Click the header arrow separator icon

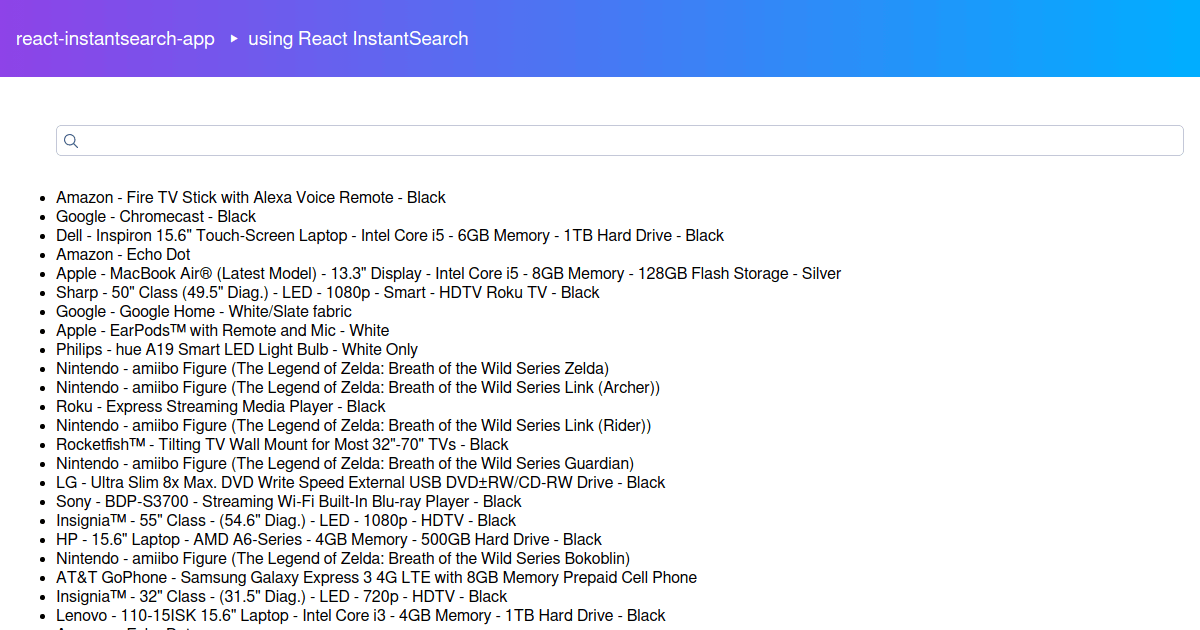coord(233,39)
